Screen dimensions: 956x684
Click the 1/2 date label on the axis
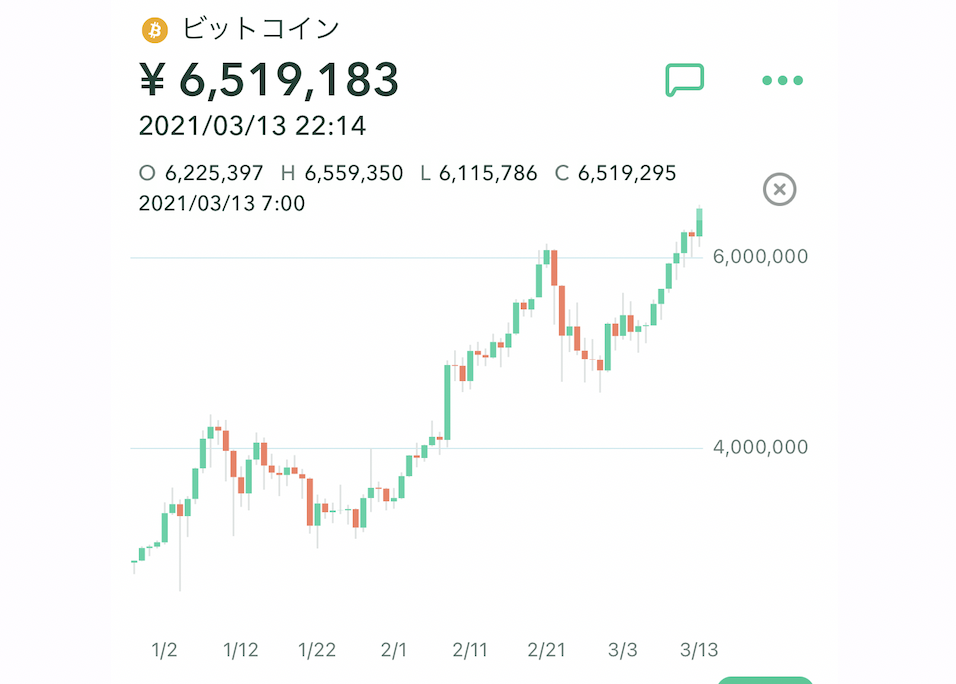coord(164,650)
